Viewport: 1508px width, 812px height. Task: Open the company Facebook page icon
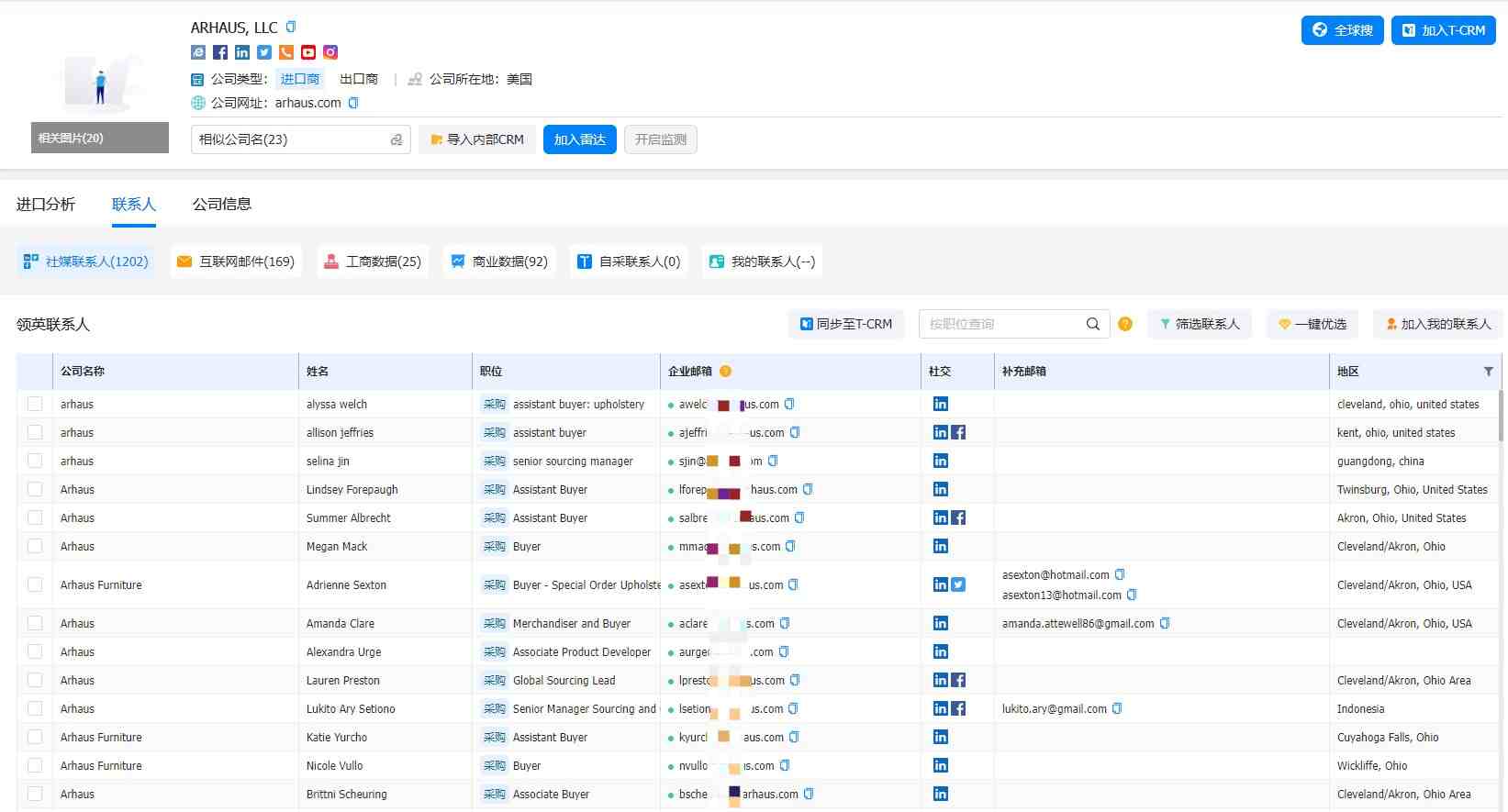[220, 52]
